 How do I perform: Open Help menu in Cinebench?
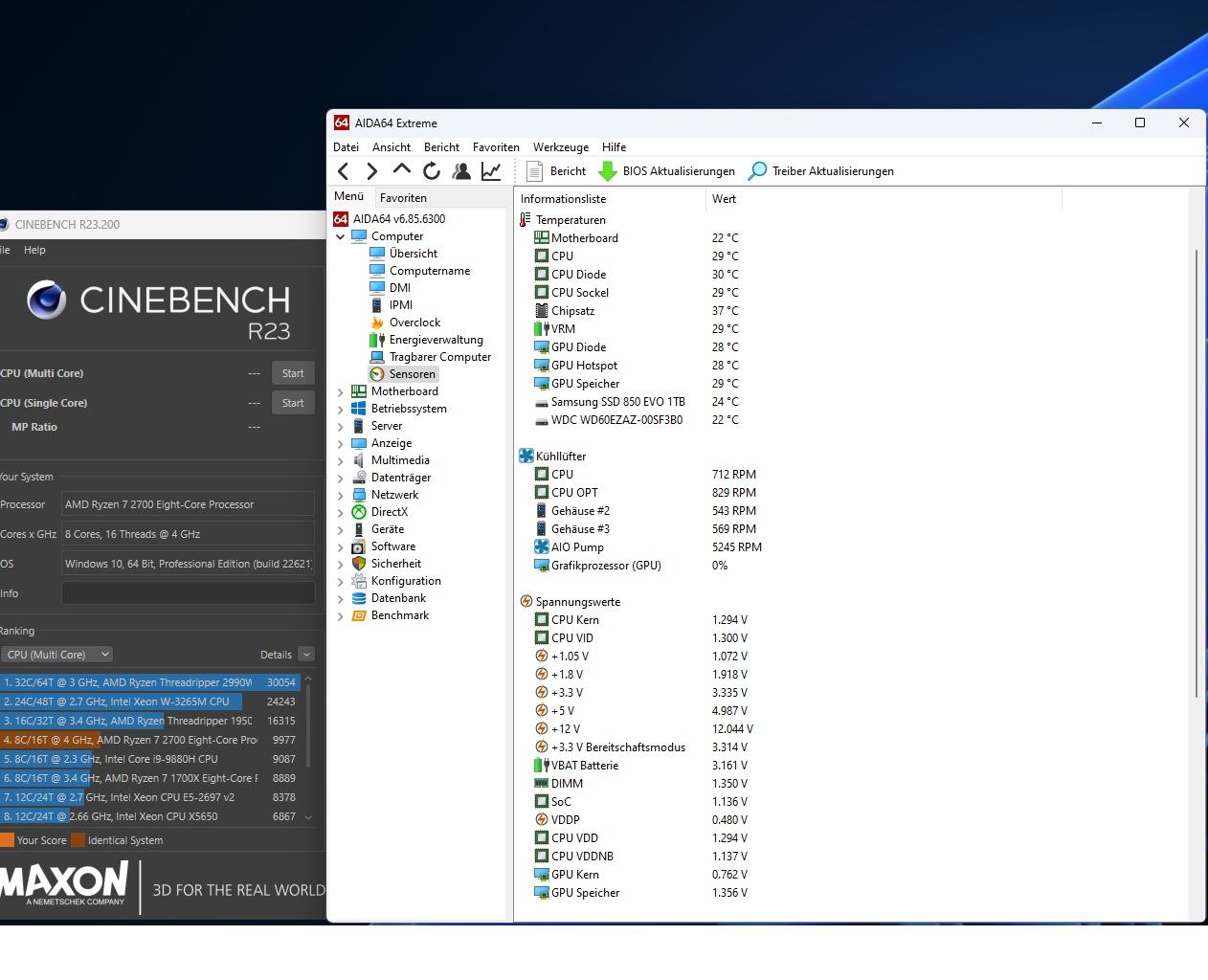[x=34, y=250]
